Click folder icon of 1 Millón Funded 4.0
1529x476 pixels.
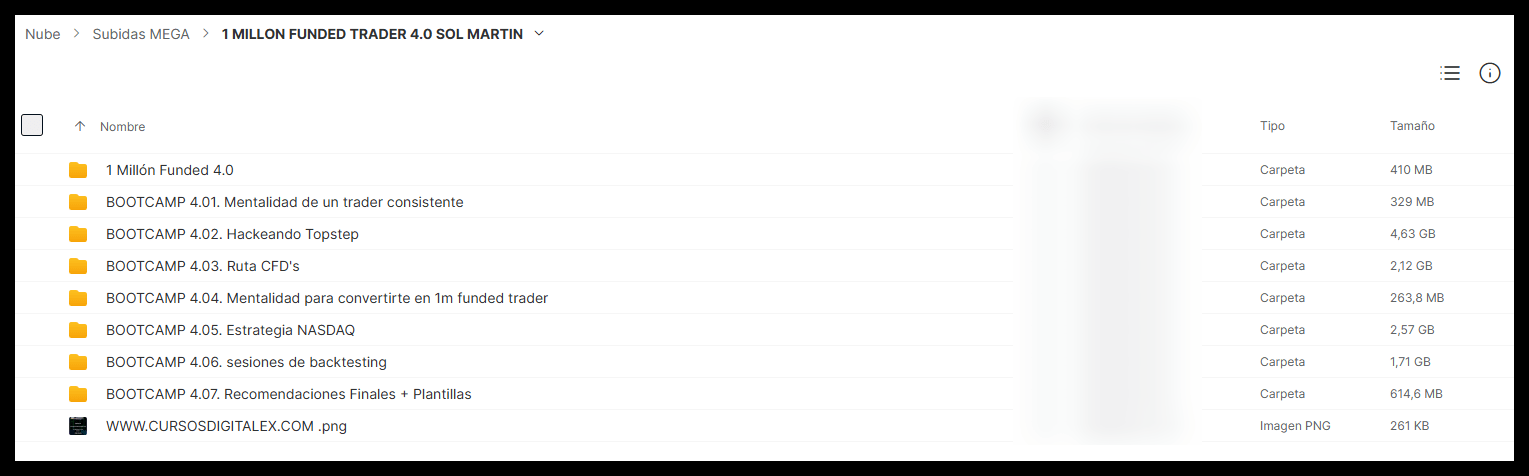tap(78, 170)
